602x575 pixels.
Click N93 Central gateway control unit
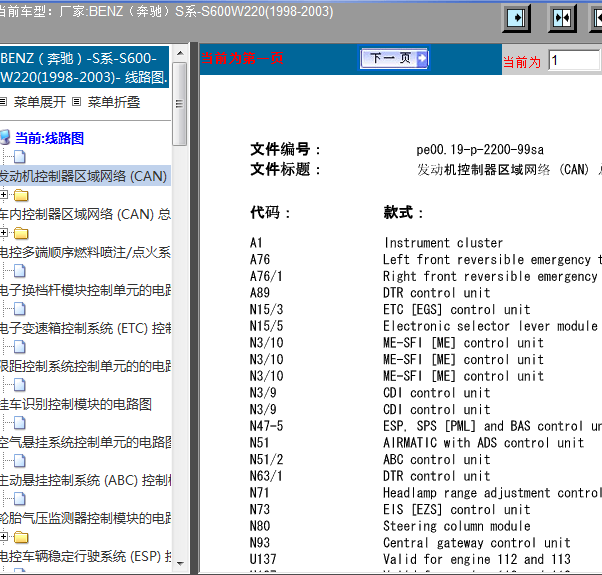point(410,542)
